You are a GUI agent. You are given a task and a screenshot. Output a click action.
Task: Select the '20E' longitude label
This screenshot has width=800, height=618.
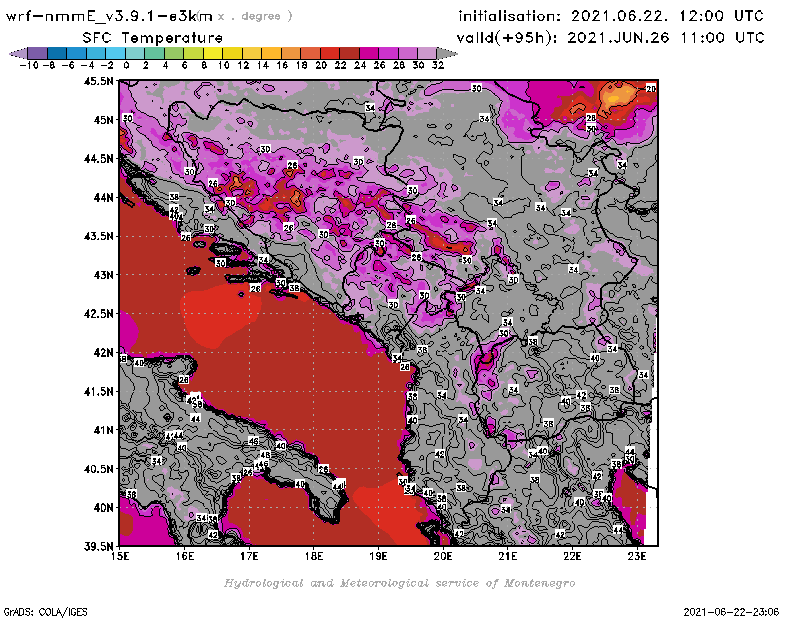[443, 556]
